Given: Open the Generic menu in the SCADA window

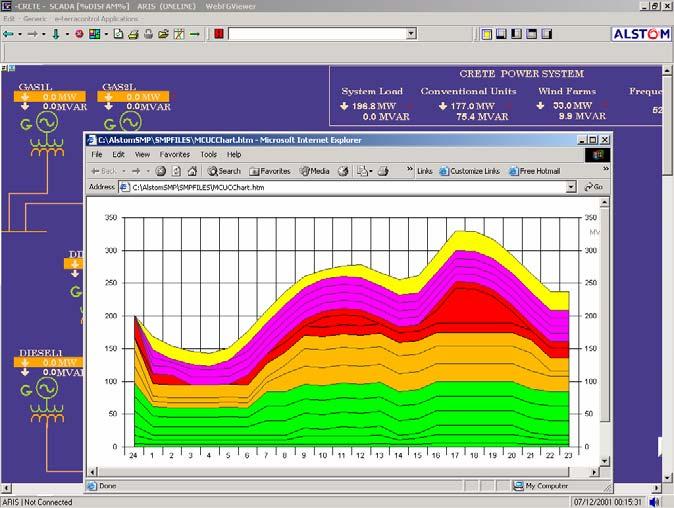Looking at the screenshot, I should [x=35, y=19].
